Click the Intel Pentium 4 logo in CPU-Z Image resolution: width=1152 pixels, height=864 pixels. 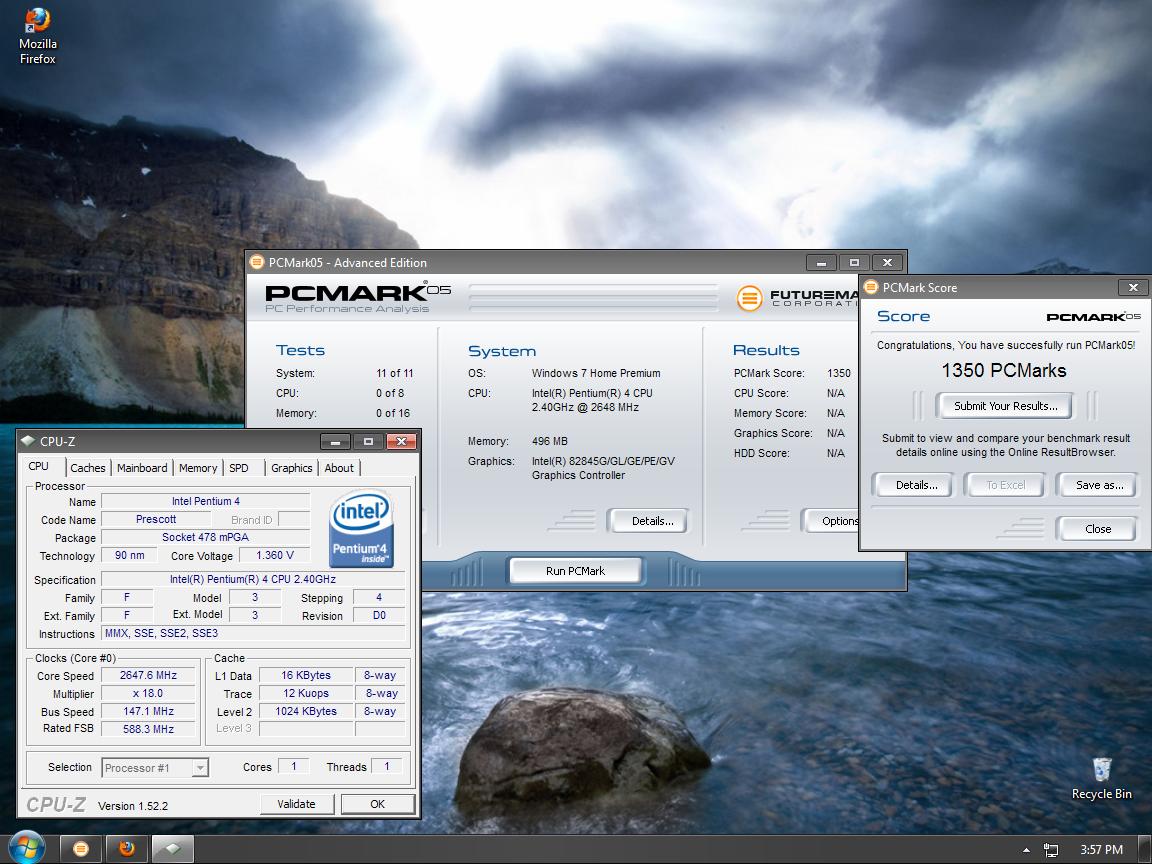(x=361, y=528)
